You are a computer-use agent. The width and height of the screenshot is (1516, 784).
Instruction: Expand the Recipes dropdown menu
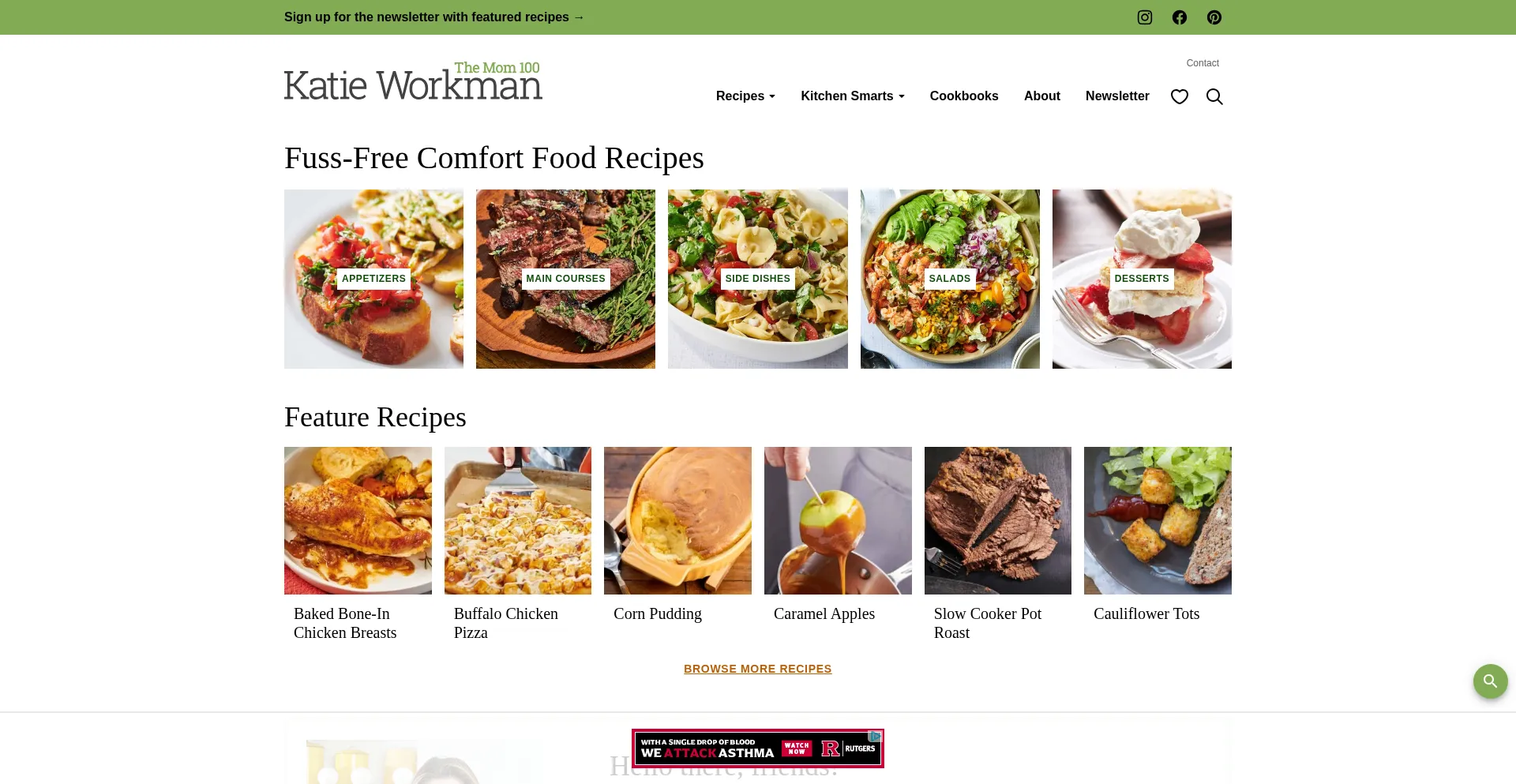[745, 96]
